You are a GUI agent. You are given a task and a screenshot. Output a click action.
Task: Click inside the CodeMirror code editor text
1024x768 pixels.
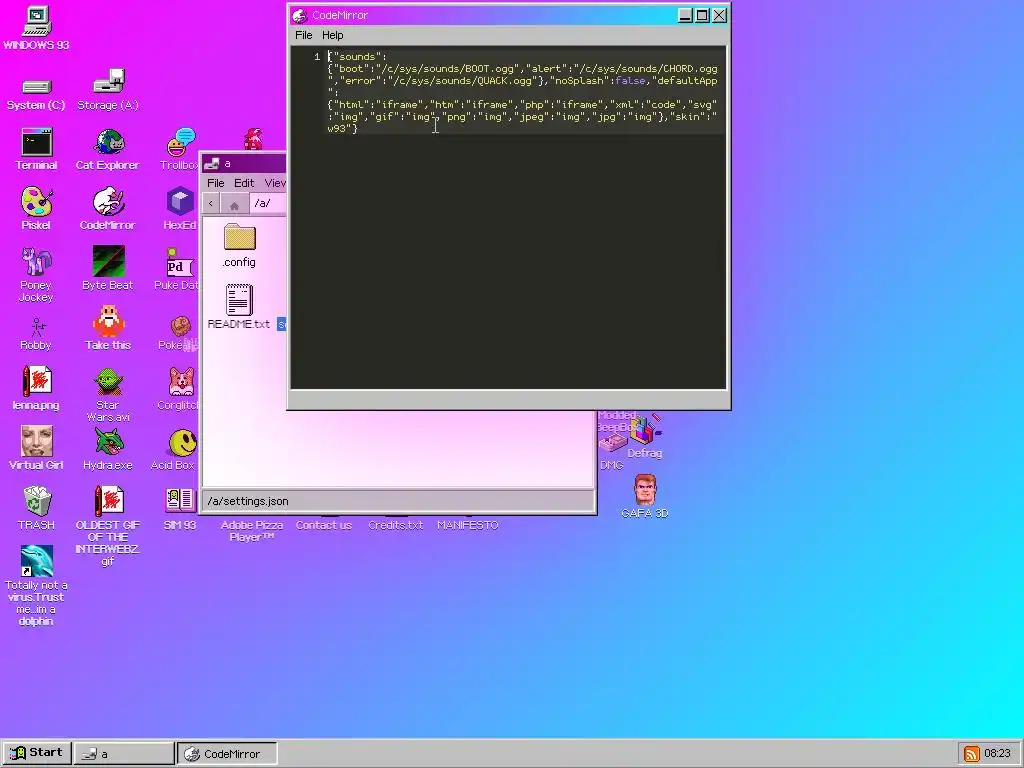(522, 92)
